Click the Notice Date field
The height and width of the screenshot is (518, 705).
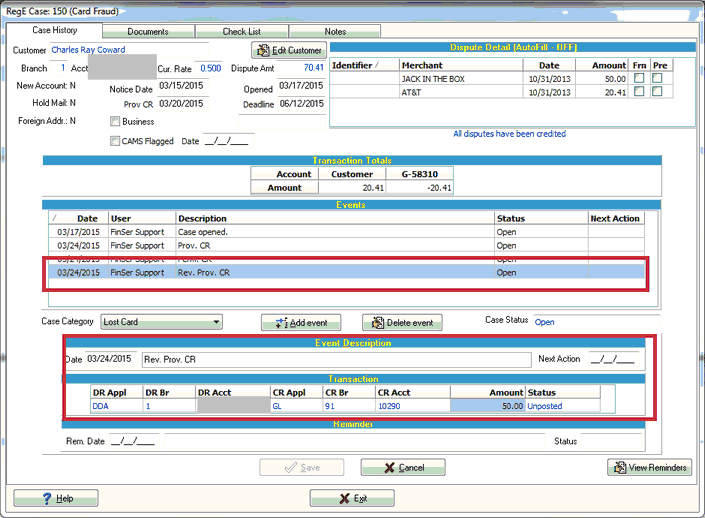[x=183, y=85]
